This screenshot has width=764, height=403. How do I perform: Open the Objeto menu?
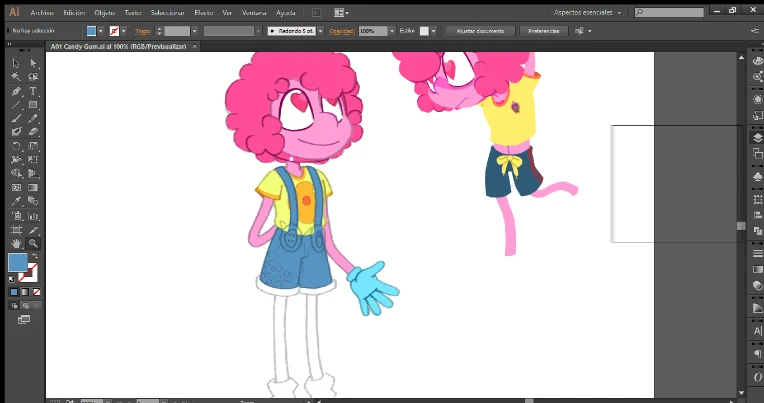click(104, 13)
